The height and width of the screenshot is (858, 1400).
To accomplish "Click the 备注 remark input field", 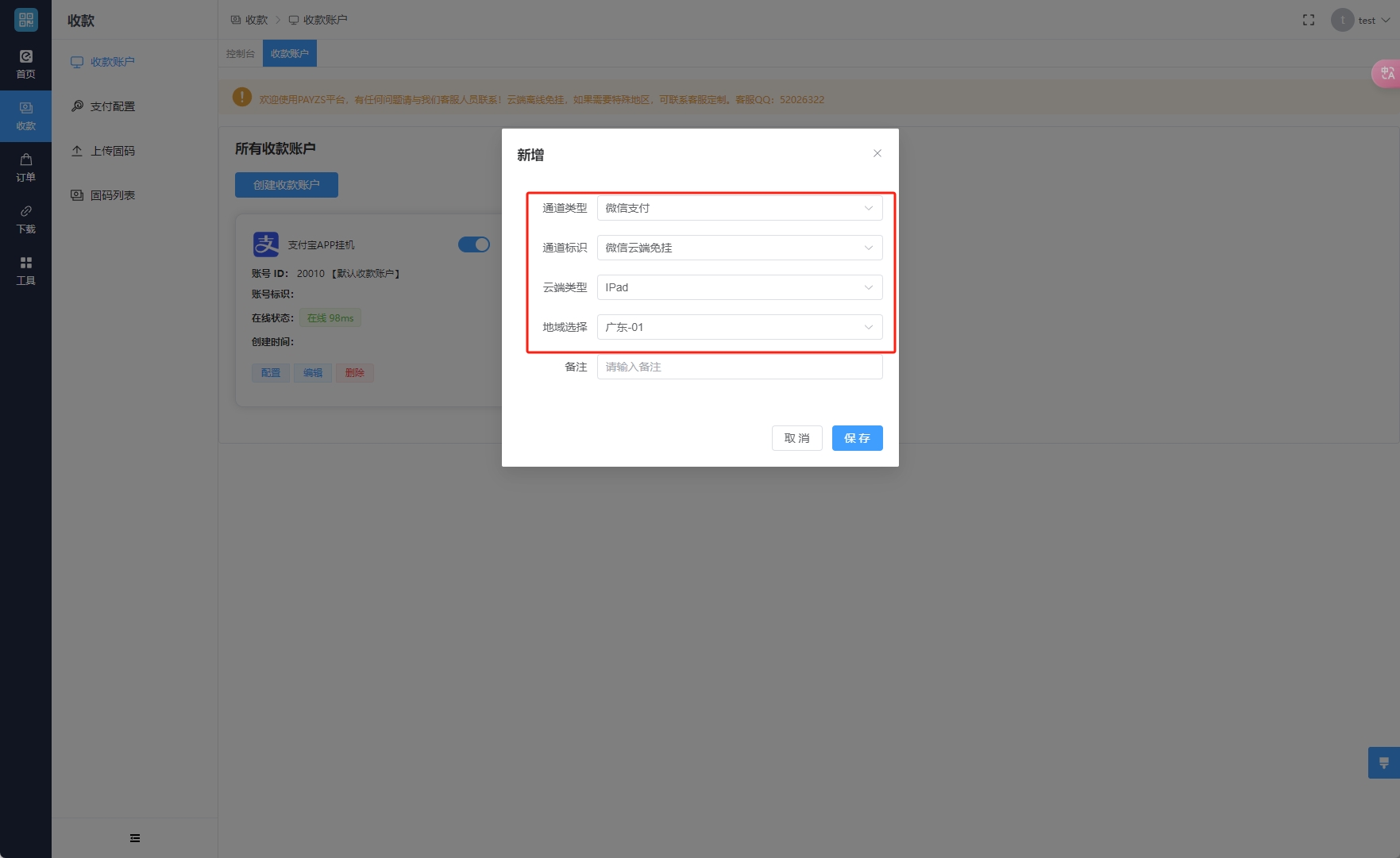I will pyautogui.click(x=739, y=367).
